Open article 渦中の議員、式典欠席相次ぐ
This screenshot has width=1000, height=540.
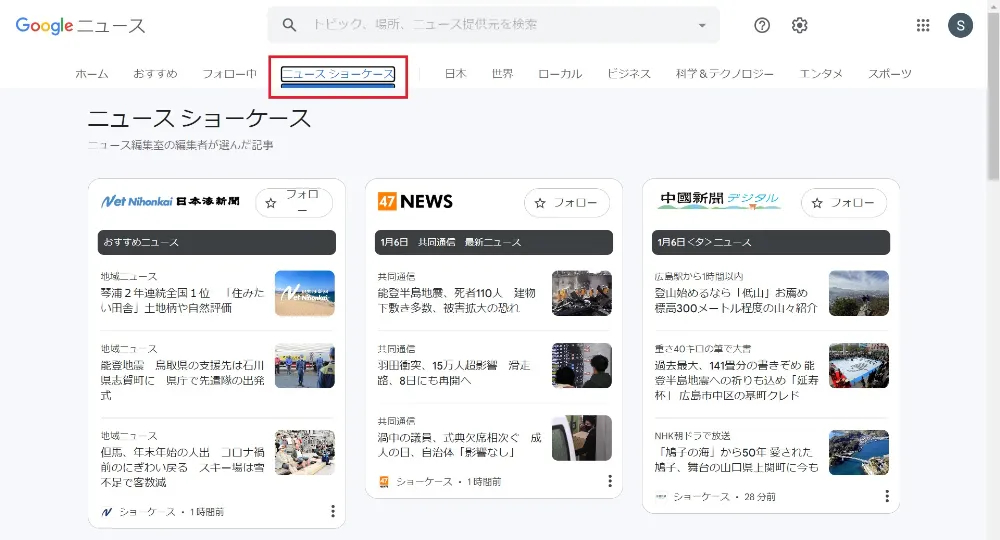[x=459, y=445]
